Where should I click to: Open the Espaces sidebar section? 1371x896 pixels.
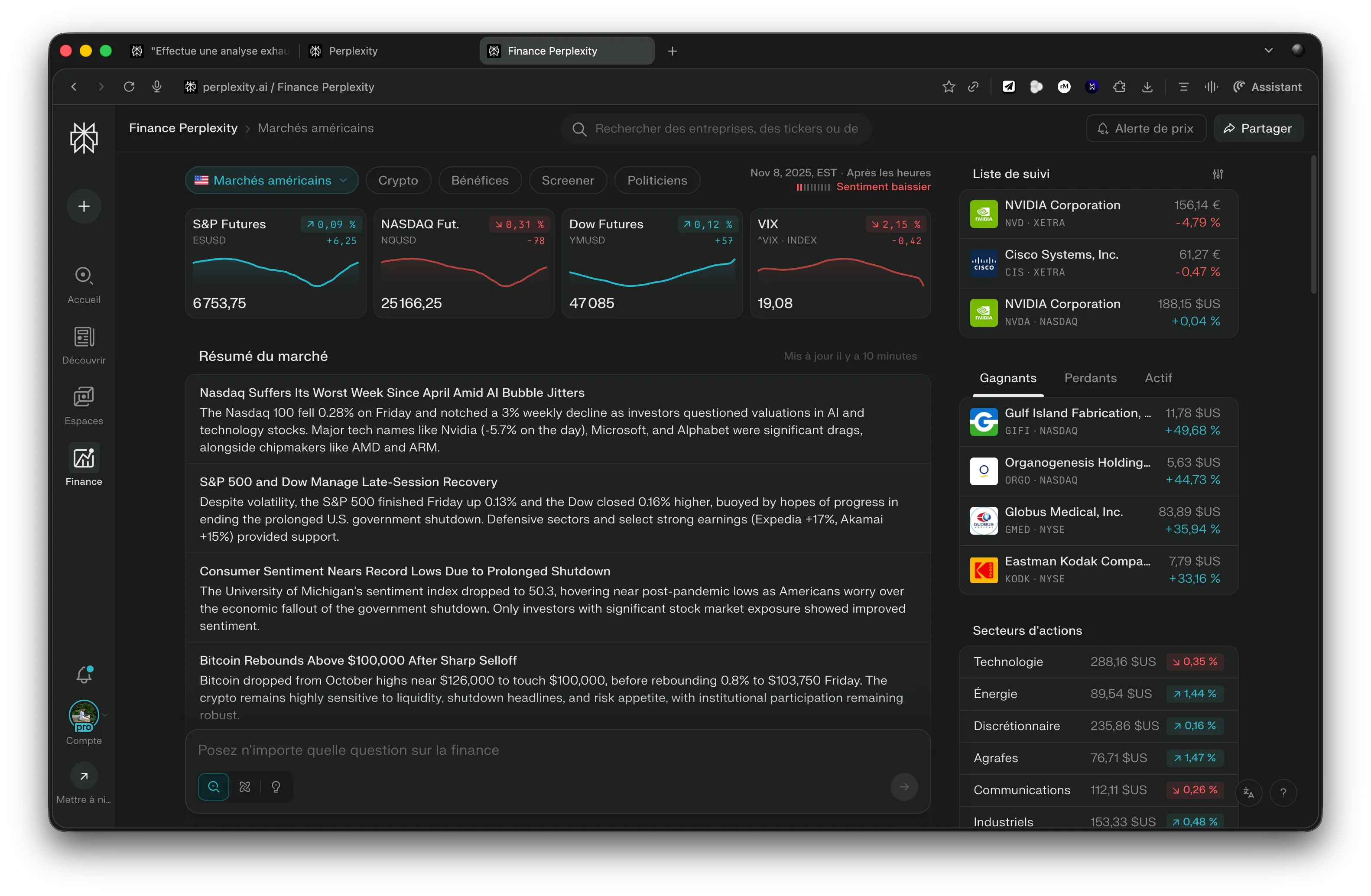(x=84, y=406)
